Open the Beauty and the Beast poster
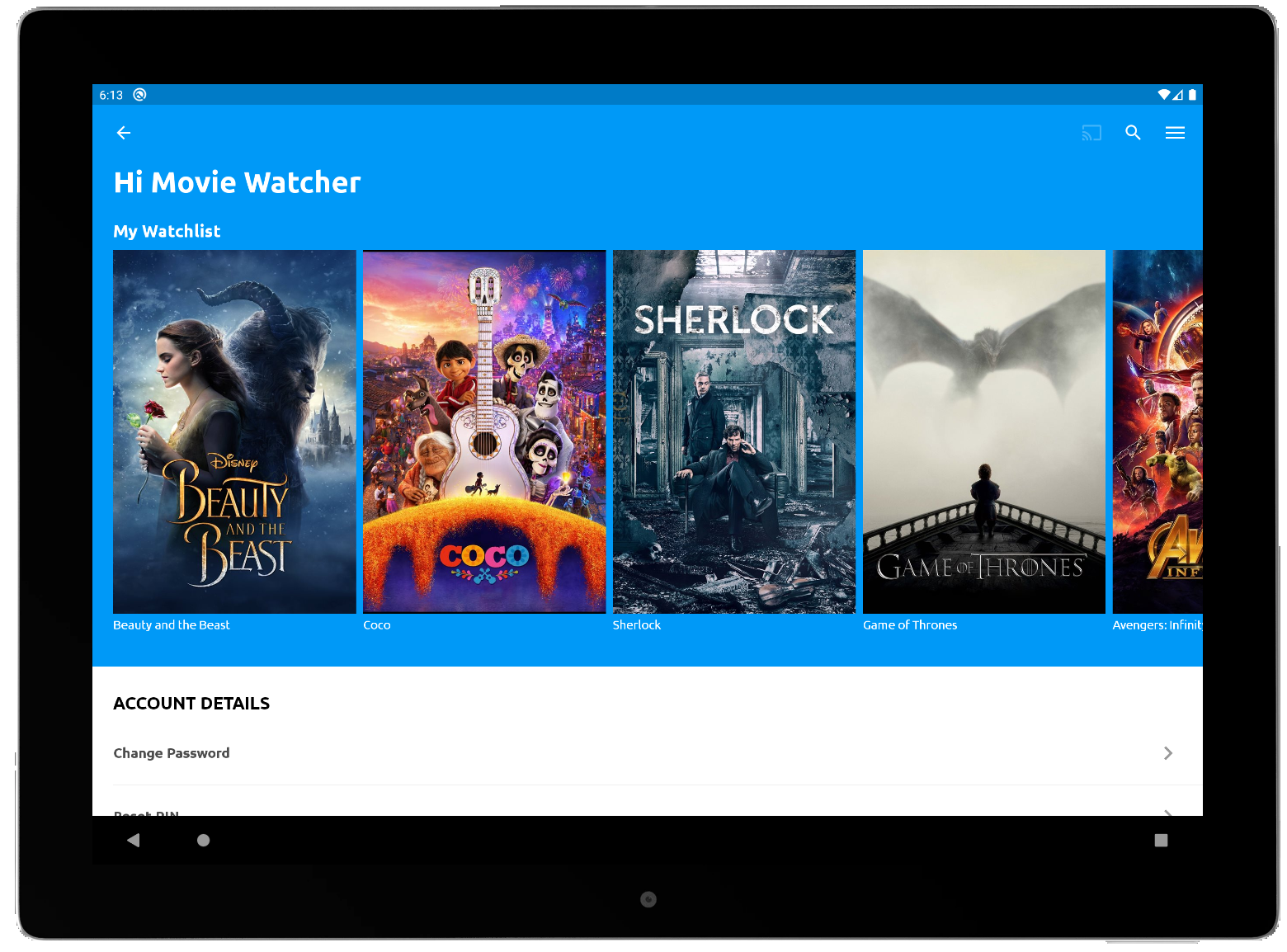The height and width of the screenshot is (952, 1287). click(x=234, y=431)
